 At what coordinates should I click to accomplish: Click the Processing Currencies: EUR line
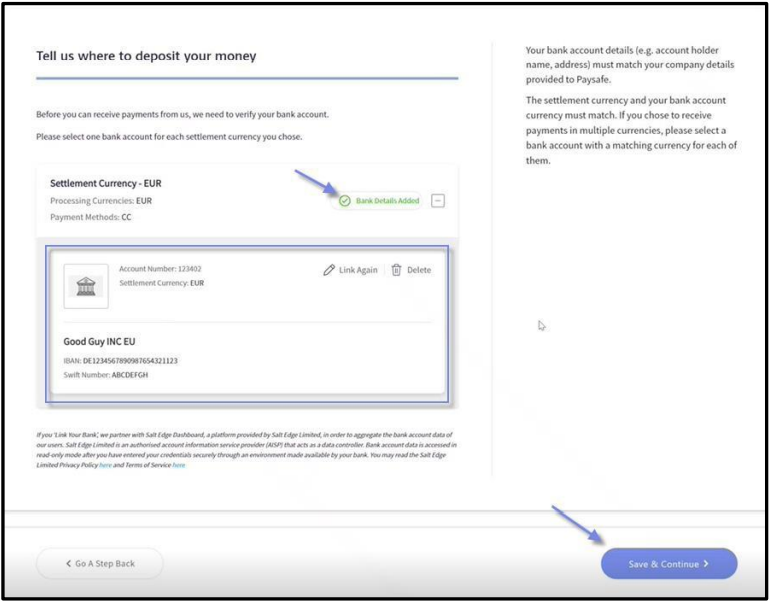[100, 201]
